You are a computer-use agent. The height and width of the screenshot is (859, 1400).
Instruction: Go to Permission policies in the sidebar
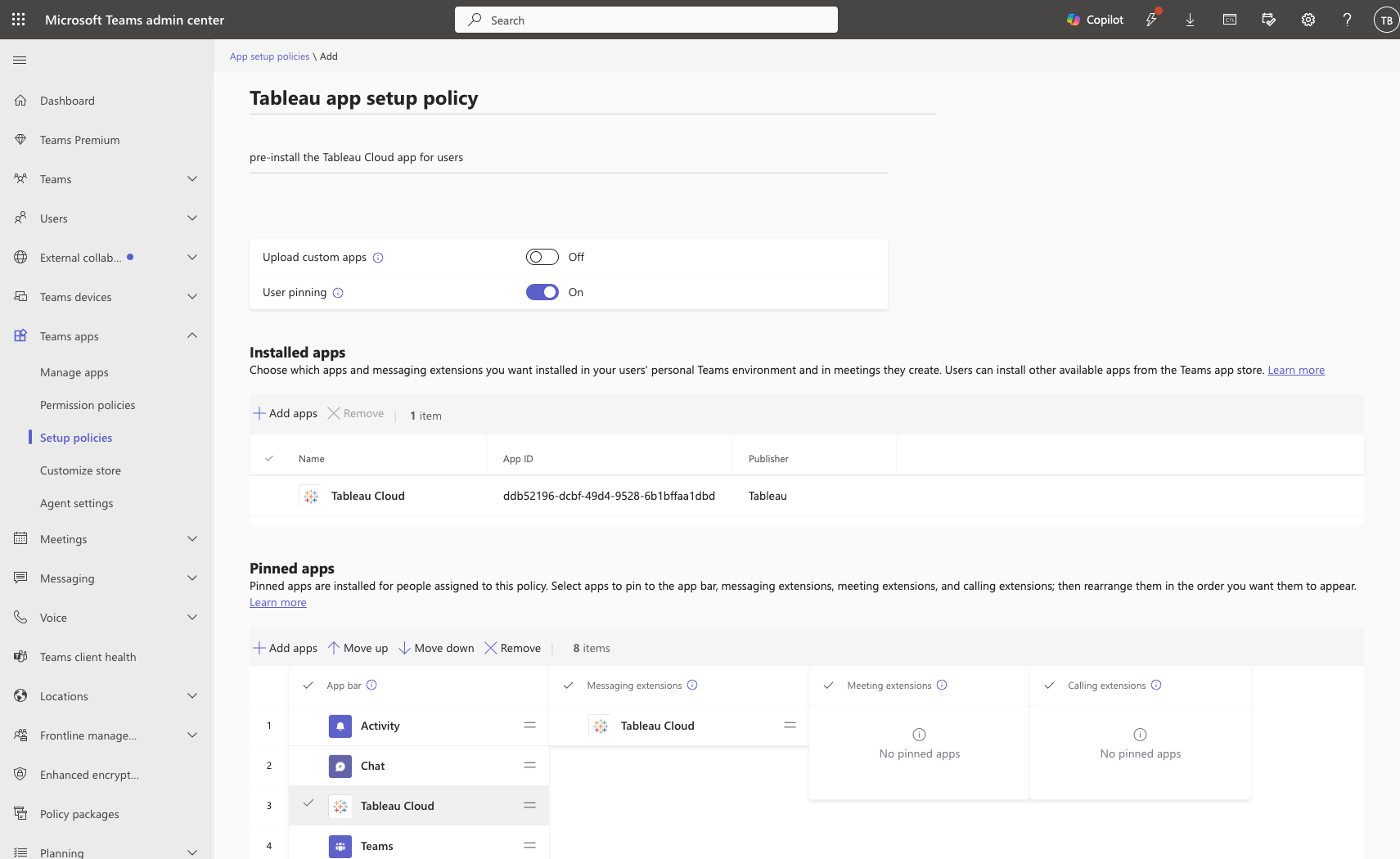click(x=88, y=404)
